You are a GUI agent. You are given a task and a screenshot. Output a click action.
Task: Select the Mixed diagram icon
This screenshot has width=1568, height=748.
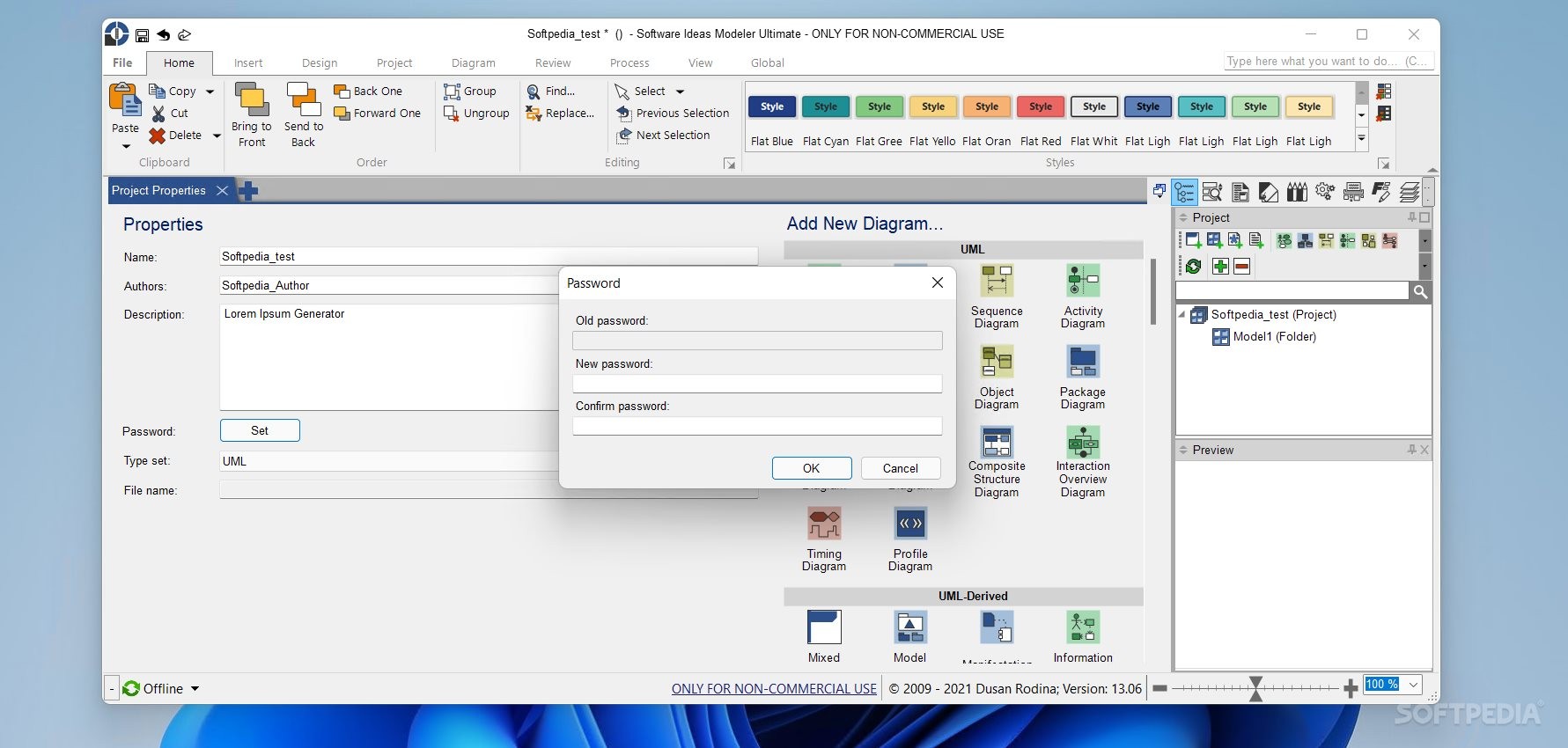pos(824,627)
